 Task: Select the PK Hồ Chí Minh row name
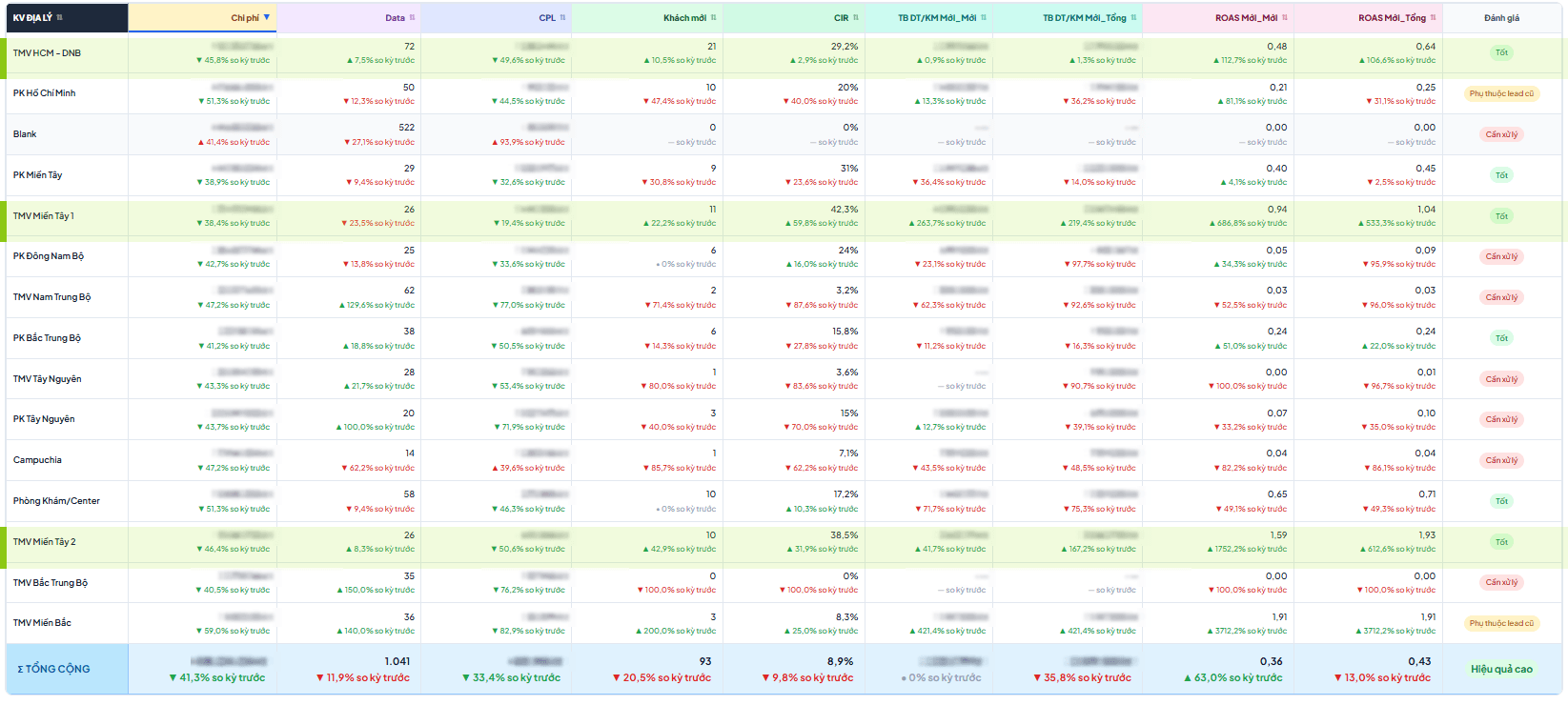[44, 93]
